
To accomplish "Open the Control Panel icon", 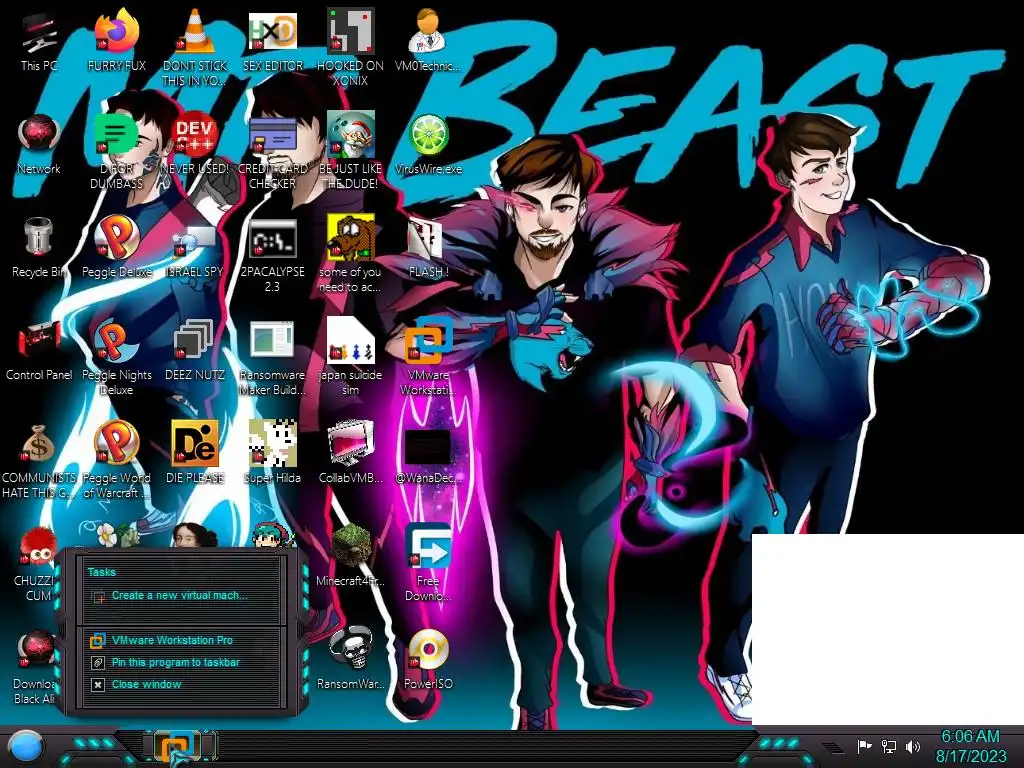I will pos(39,351).
